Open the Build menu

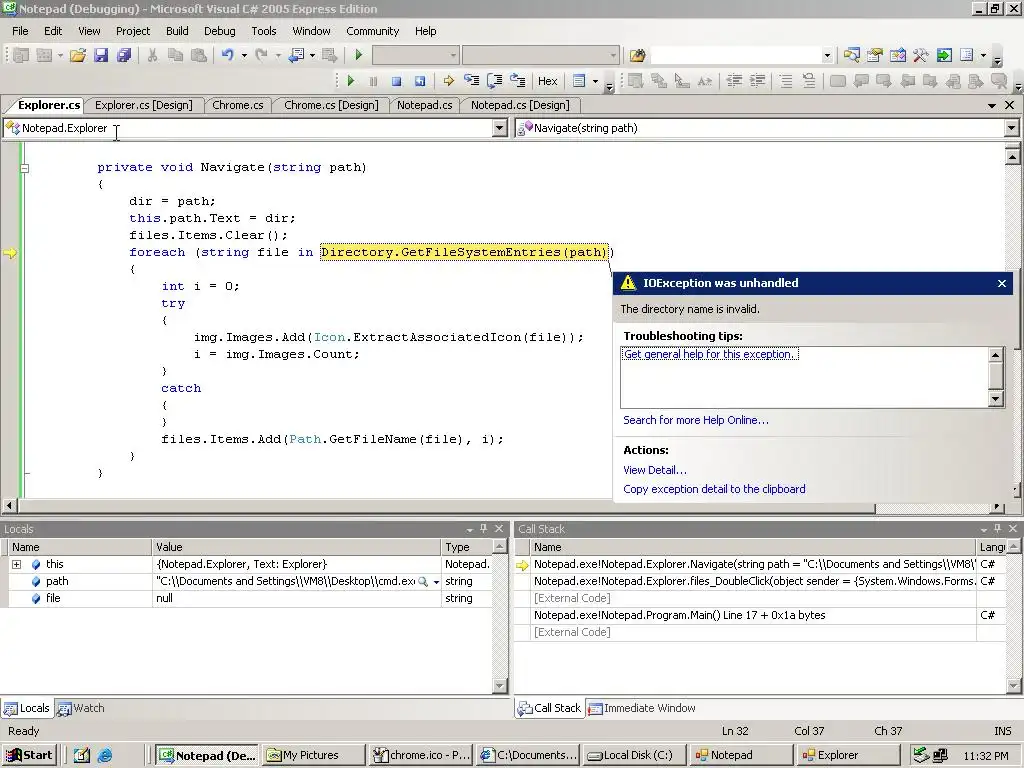(177, 31)
